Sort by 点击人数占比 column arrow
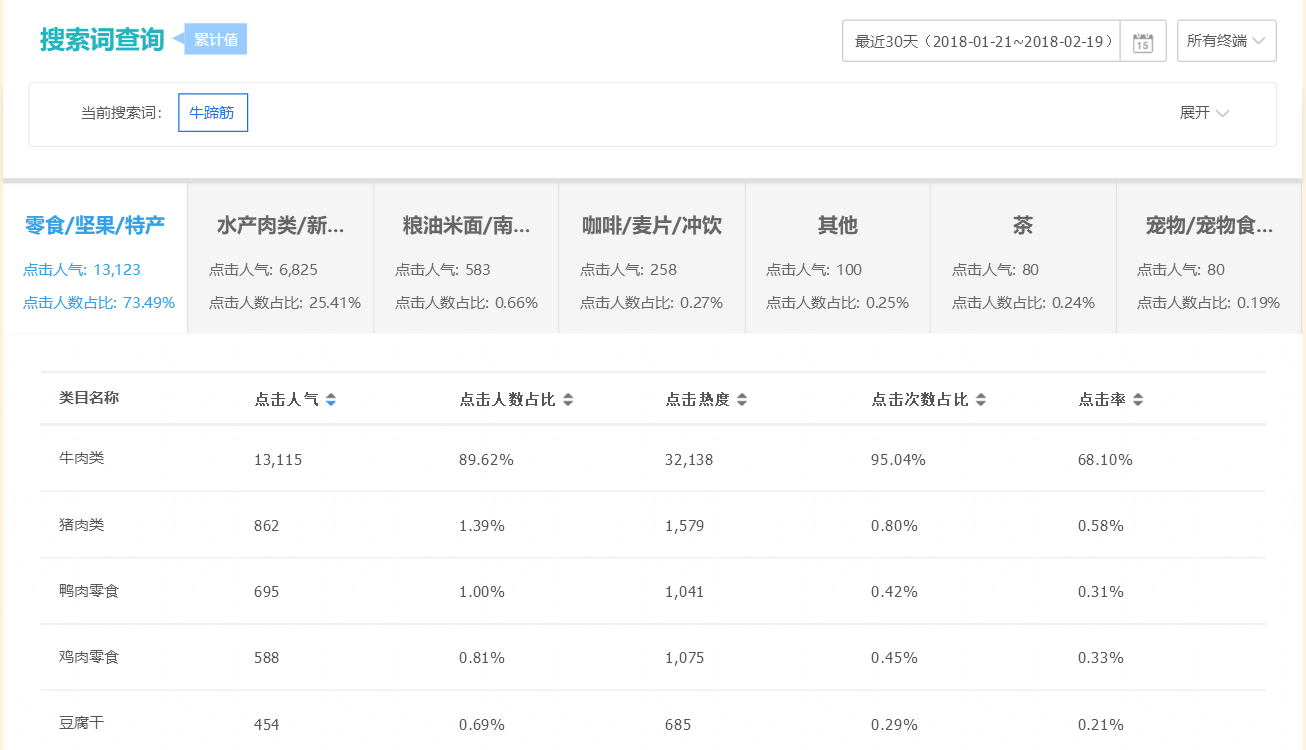This screenshot has height=750, width=1306. pyautogui.click(x=566, y=398)
